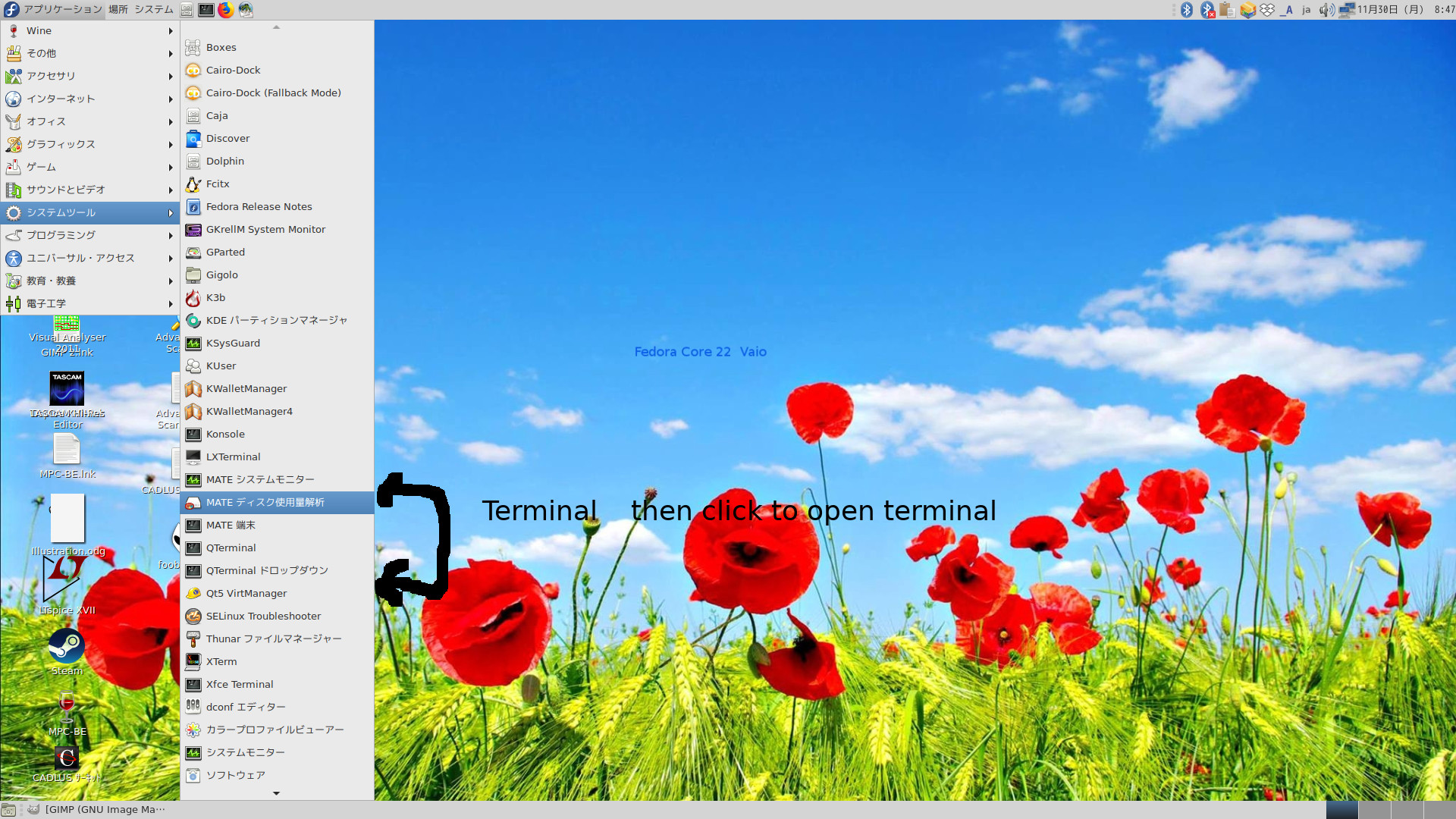This screenshot has height=819, width=1456.
Task: Click the GParted icon in the menu
Action: pos(193,253)
